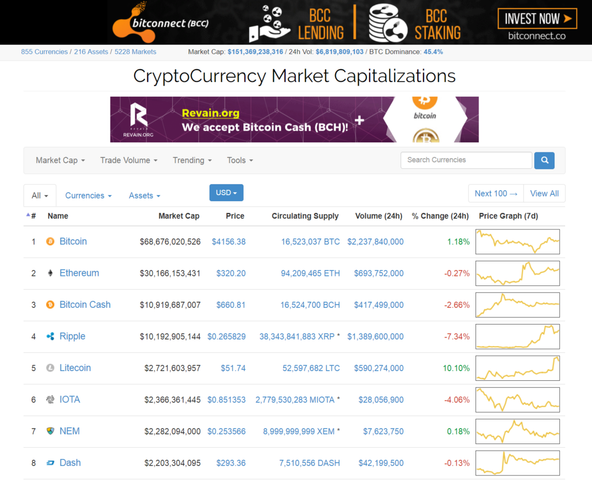Click supply 16,523,037 BTC
This screenshot has width=592, height=480.
click(310, 242)
